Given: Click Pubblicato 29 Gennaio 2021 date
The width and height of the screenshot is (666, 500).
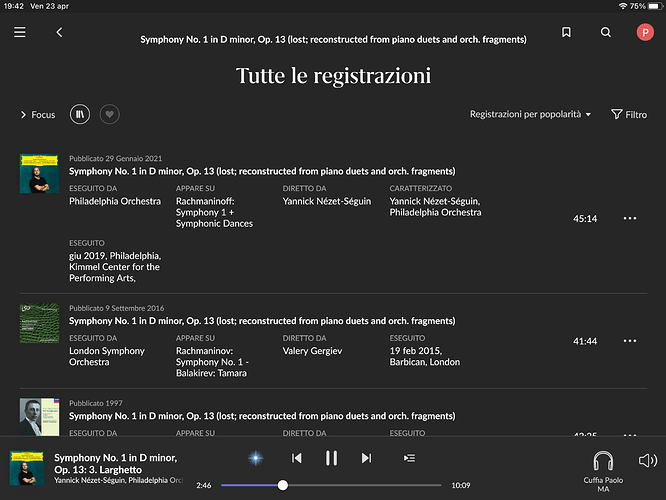Looking at the screenshot, I should [x=116, y=158].
